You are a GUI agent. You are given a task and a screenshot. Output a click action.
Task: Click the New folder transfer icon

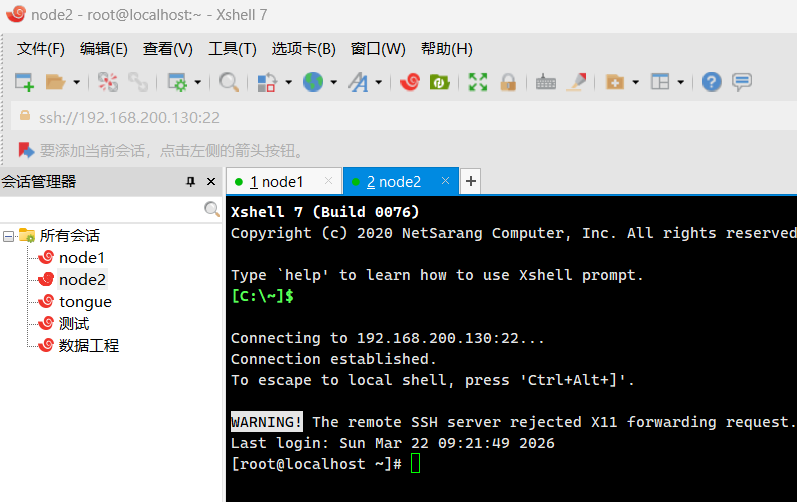(615, 82)
